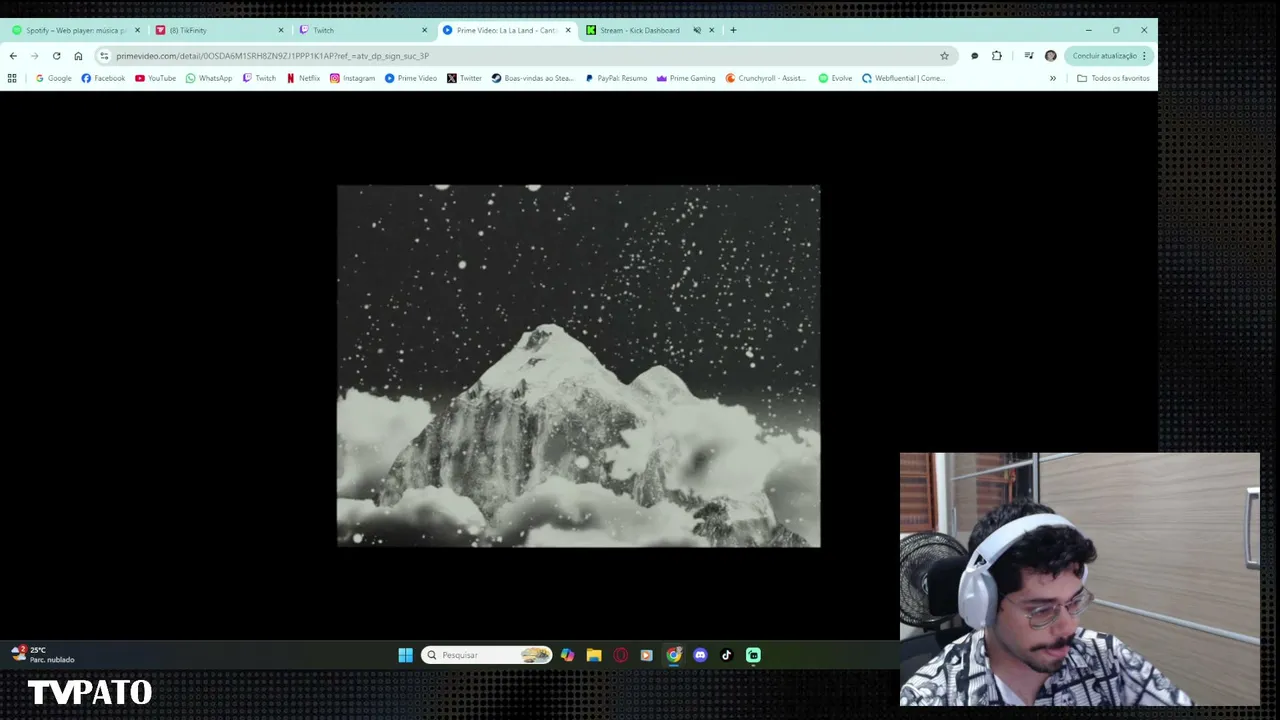Reload the Prime Video page
This screenshot has height=720, width=1280.
[56, 56]
